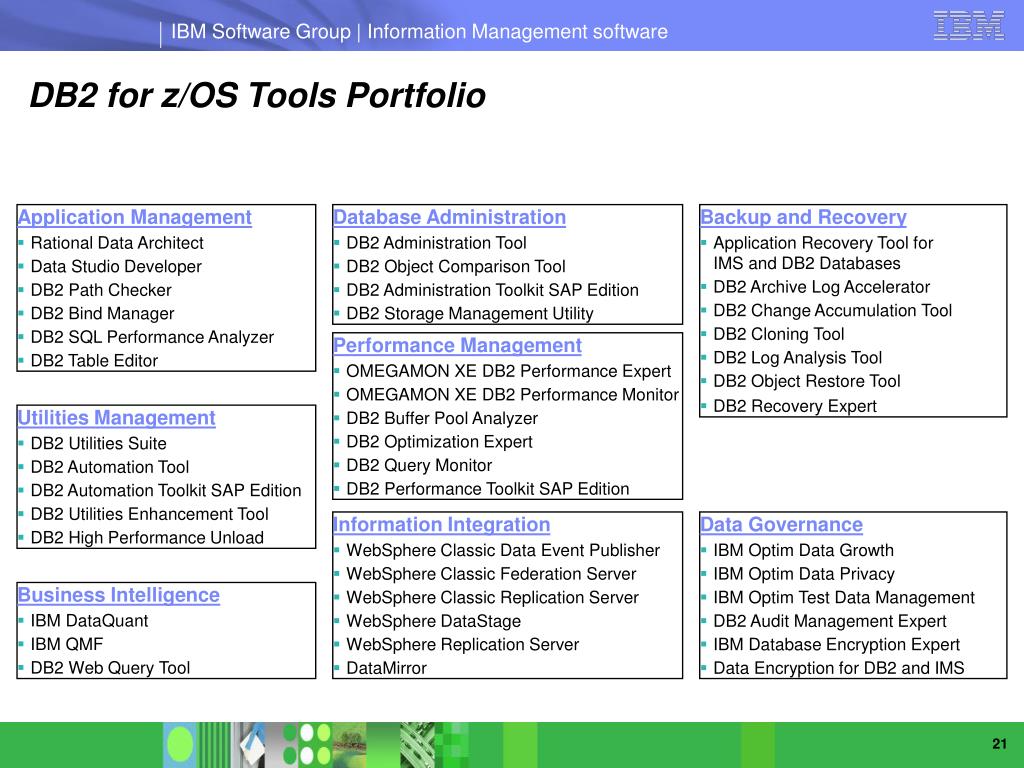Select "OMEGAMON XE DB2 Performance Expert"

tap(509, 371)
